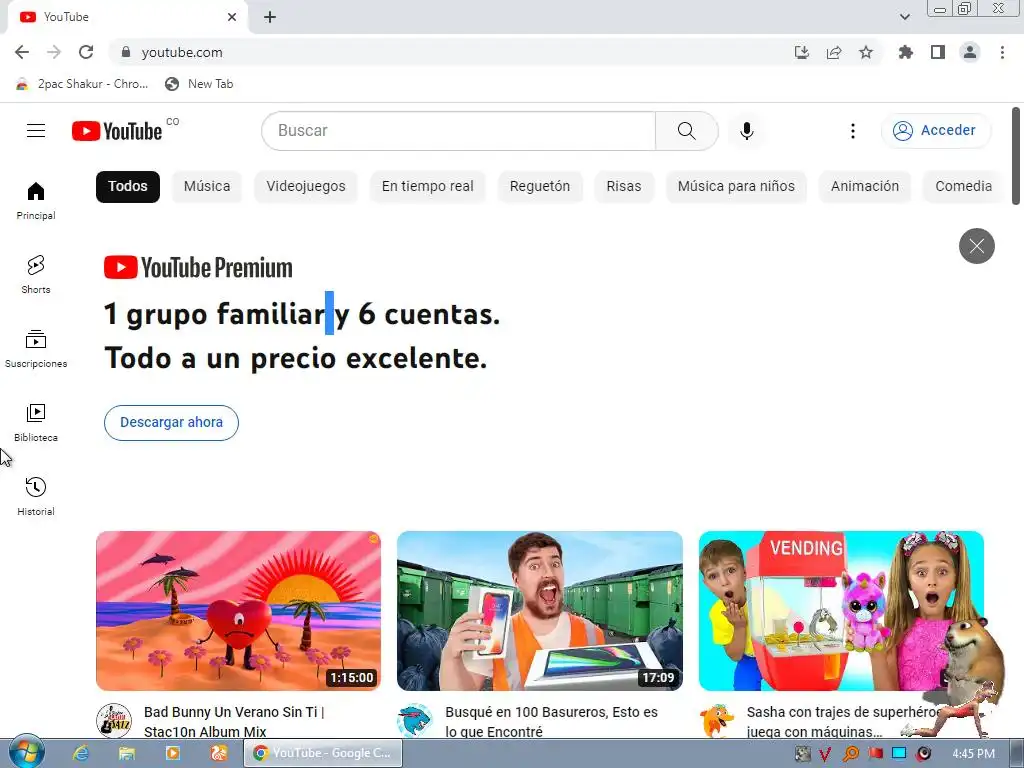Screen dimensions: 1024x768
Task: Select the Comedia filter chip
Action: coord(964,186)
